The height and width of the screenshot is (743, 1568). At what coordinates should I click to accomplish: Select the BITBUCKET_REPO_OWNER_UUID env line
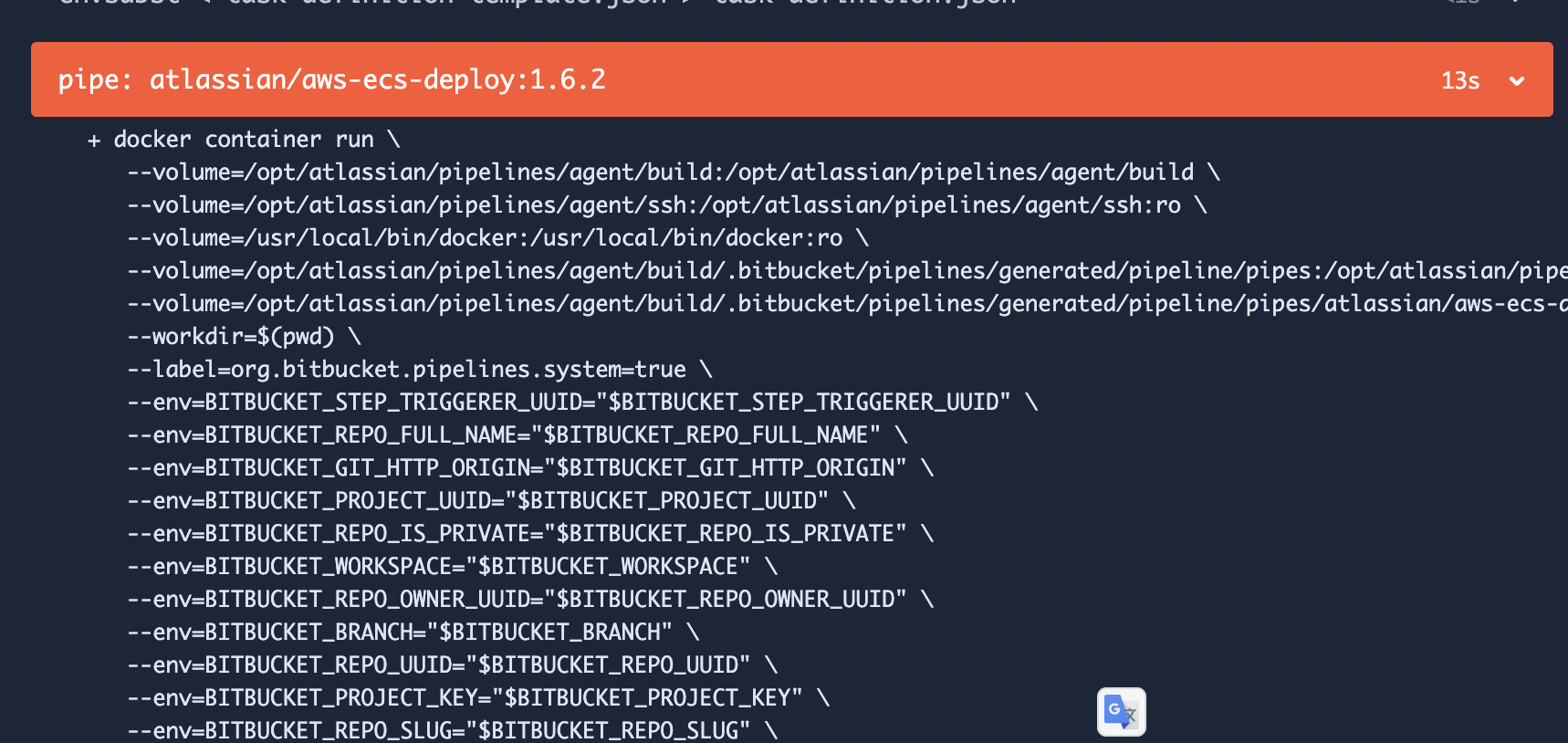tap(531, 599)
